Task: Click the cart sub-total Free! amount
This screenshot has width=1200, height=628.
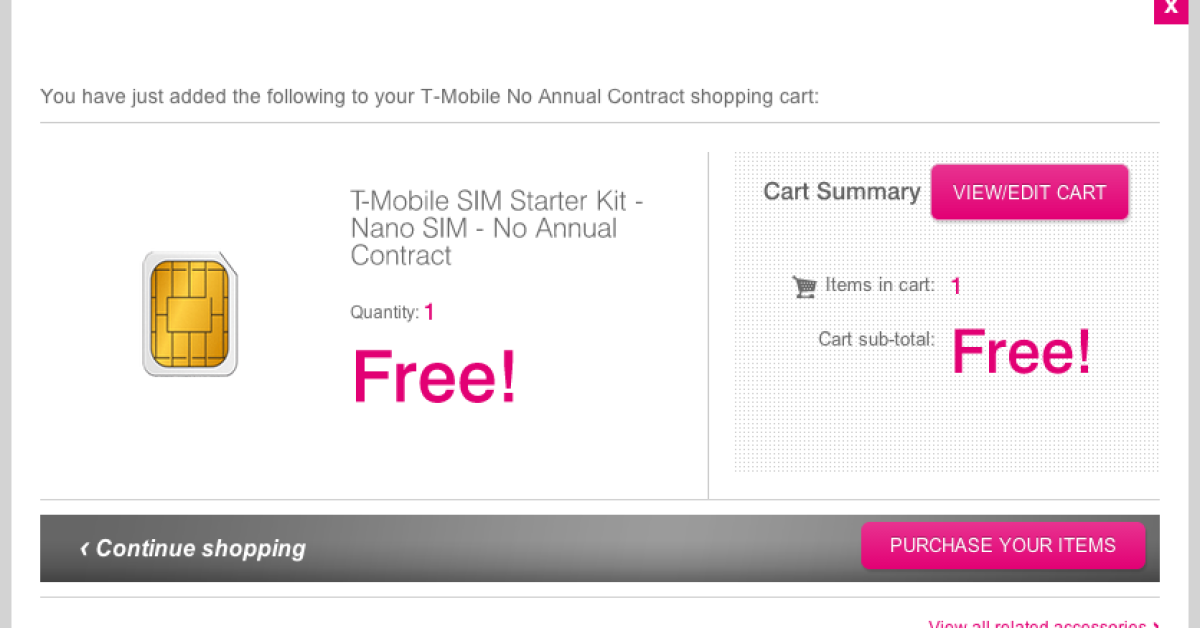Action: click(x=1020, y=352)
